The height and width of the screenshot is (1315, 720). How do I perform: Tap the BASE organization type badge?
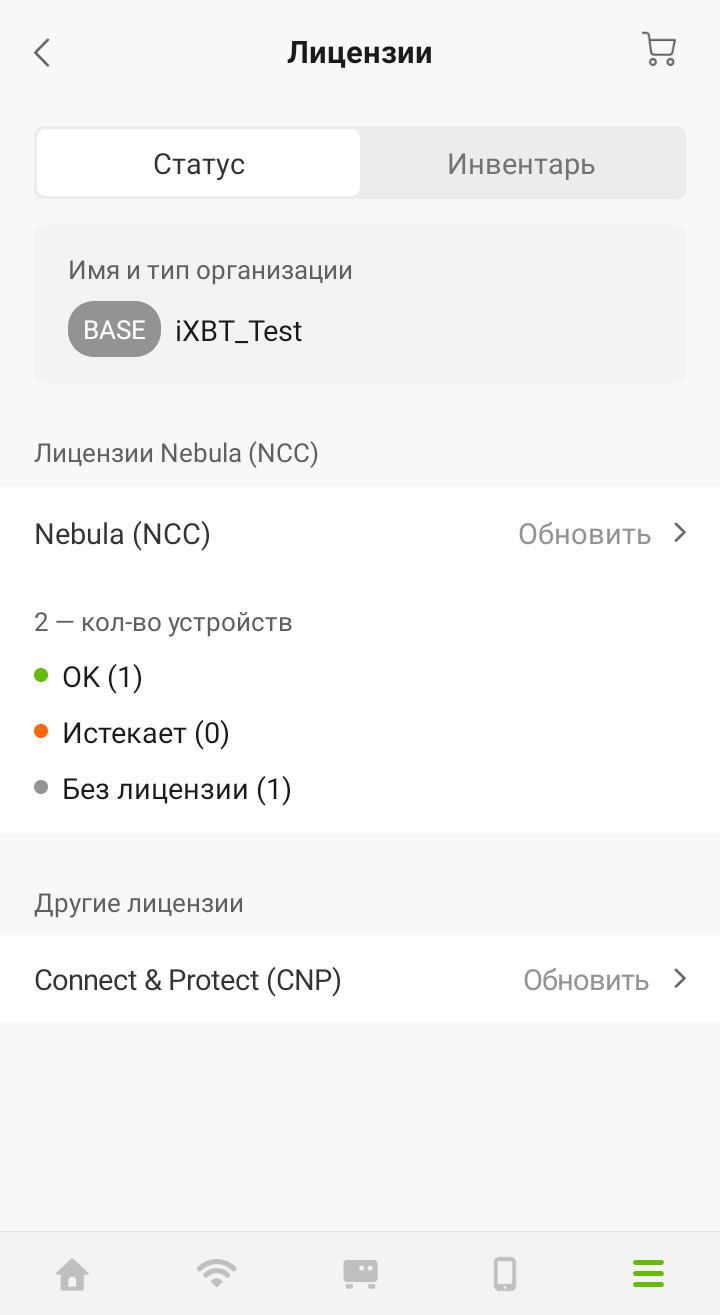click(114, 330)
